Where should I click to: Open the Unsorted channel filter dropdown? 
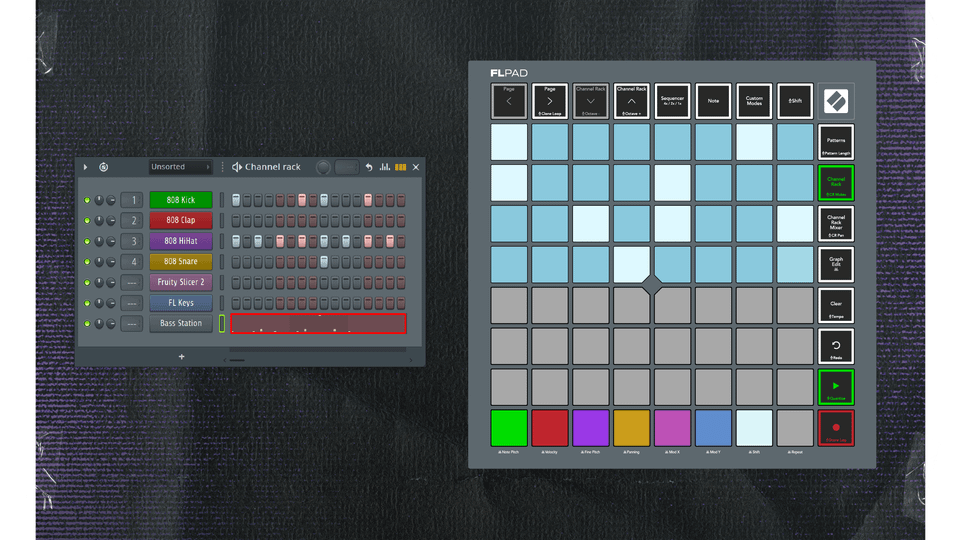(180, 167)
